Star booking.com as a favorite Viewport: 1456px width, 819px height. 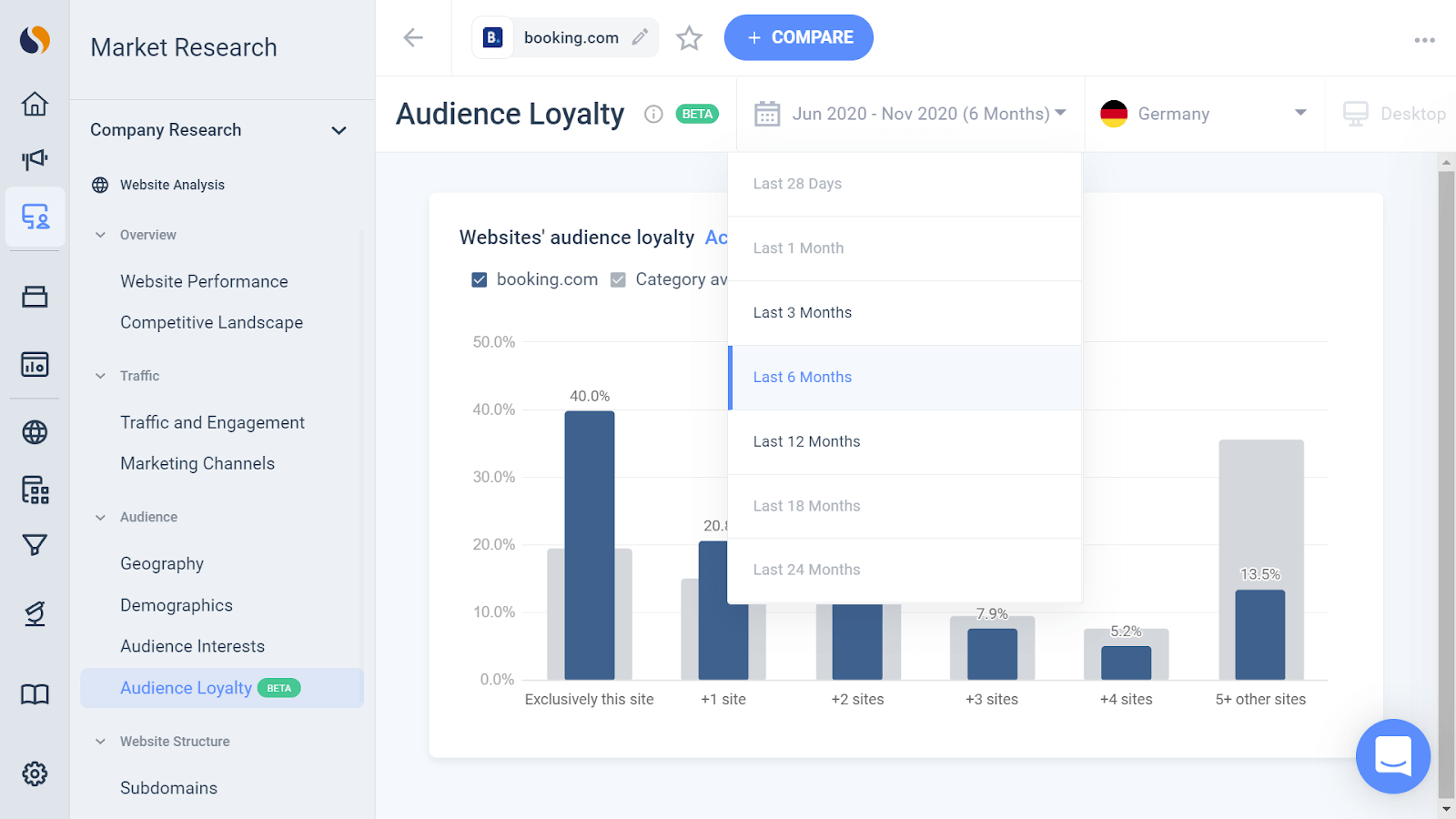[x=689, y=37]
